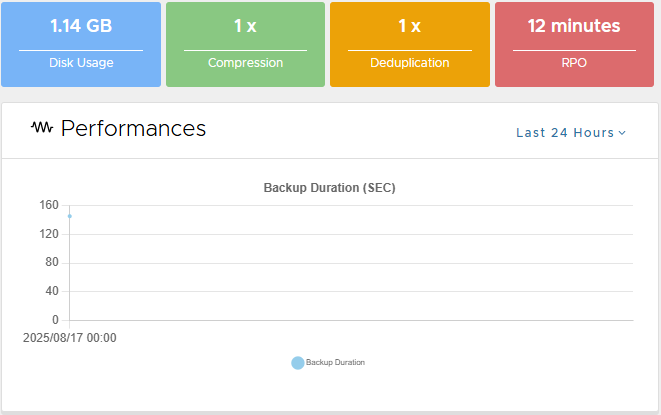Click the 1.14 GB disk usage value
The height and width of the screenshot is (415, 661).
81,26
